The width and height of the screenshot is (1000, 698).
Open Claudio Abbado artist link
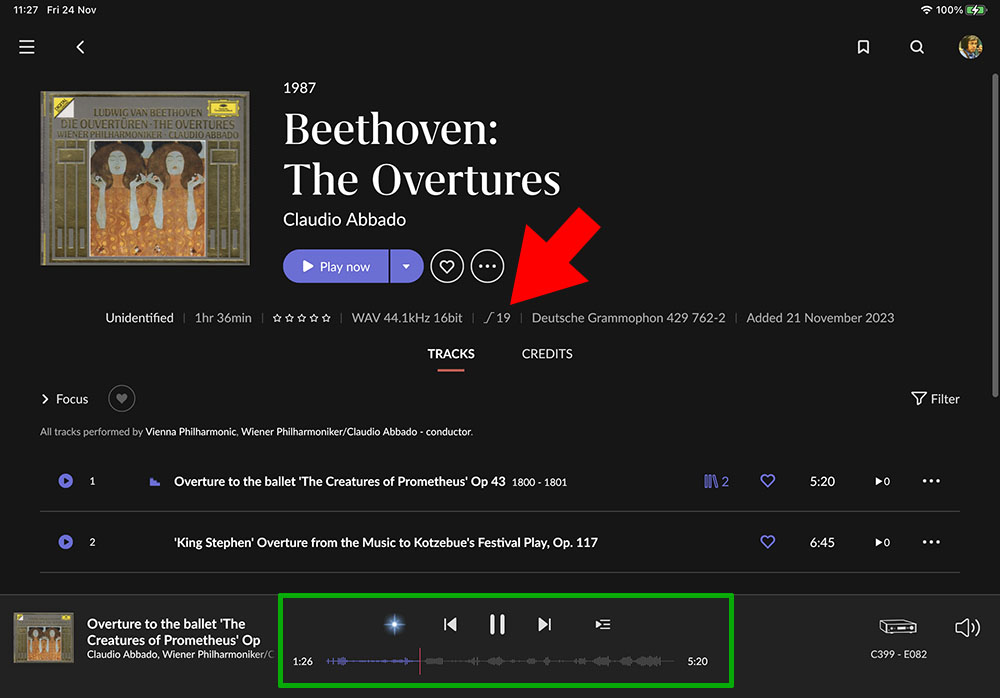(x=345, y=219)
